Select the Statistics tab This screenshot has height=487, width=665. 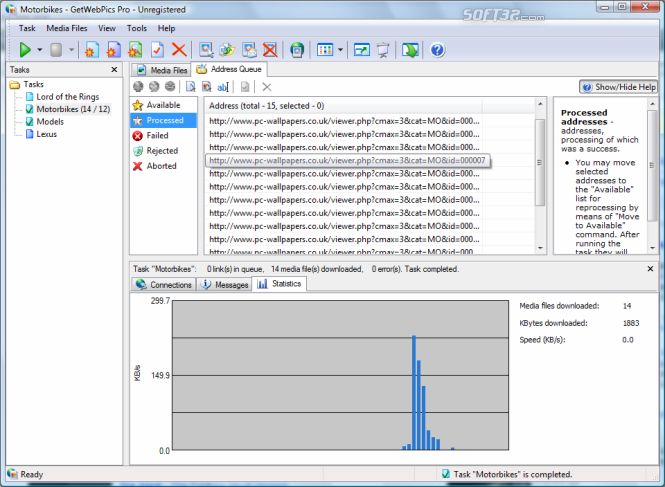[x=279, y=284]
